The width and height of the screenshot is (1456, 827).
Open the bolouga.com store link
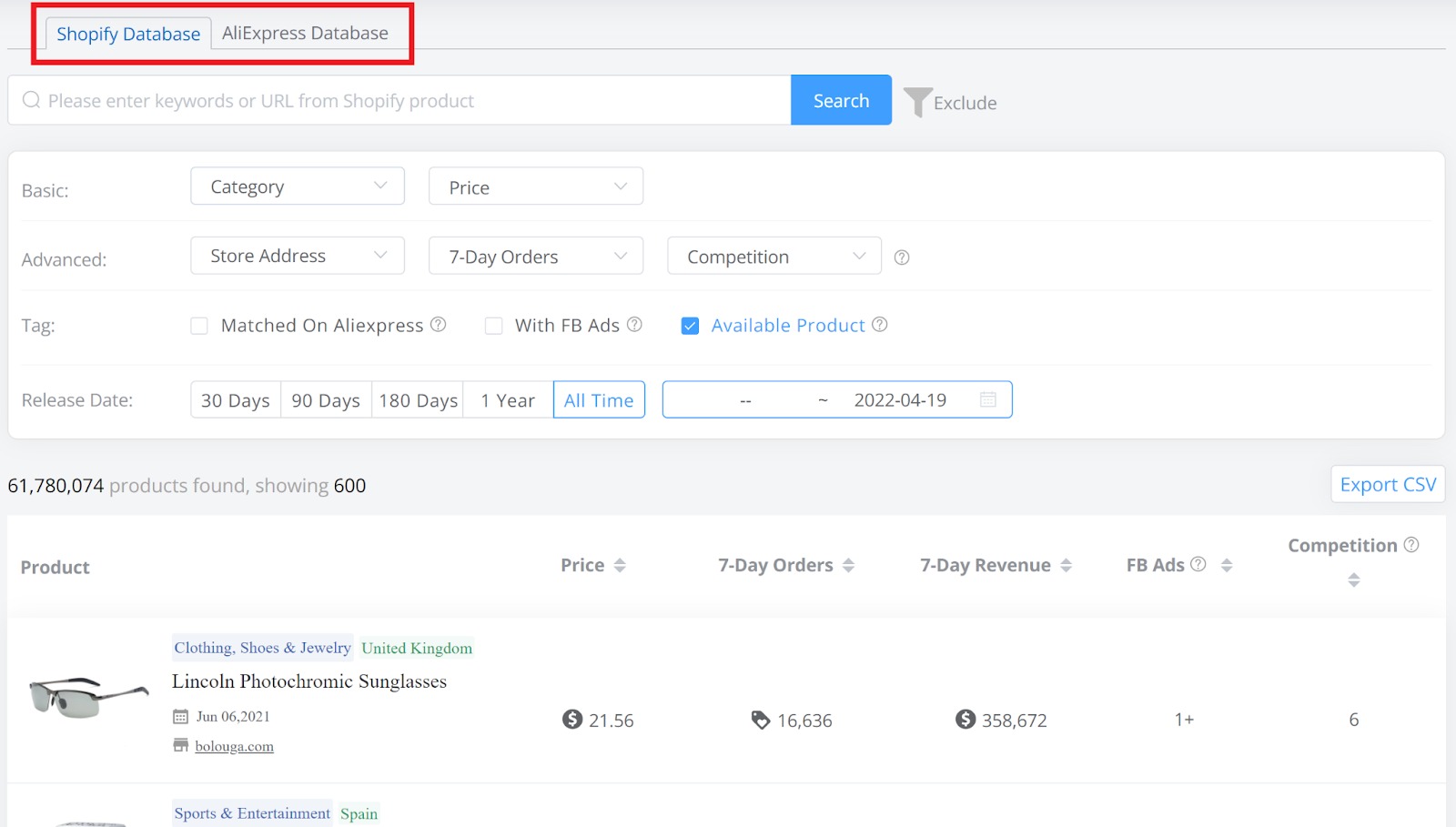coord(233,746)
